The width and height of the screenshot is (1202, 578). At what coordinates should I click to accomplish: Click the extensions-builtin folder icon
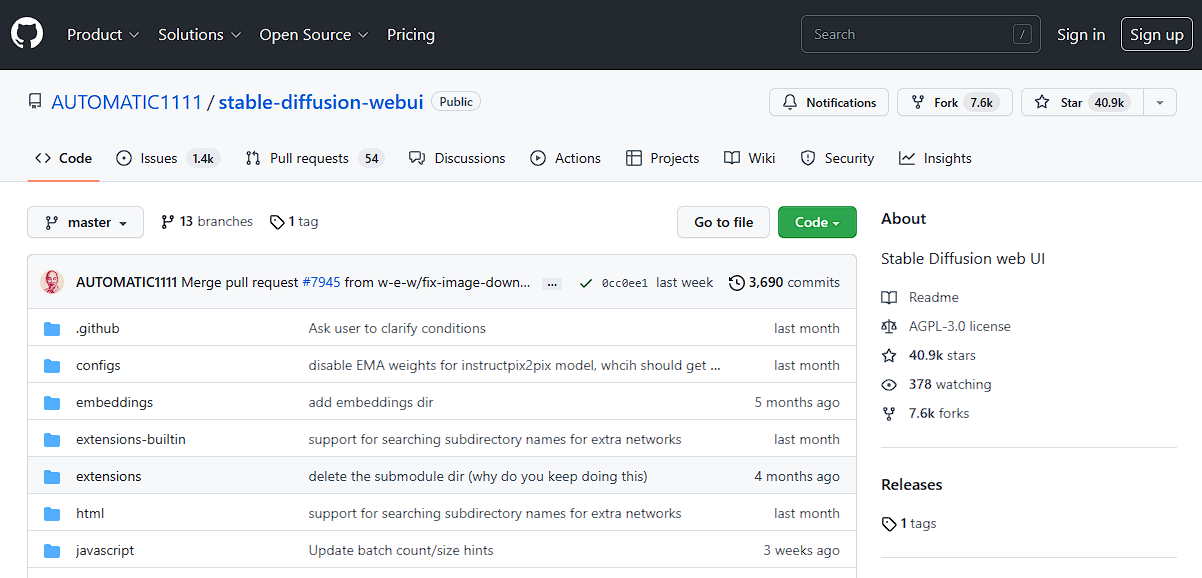click(52, 439)
